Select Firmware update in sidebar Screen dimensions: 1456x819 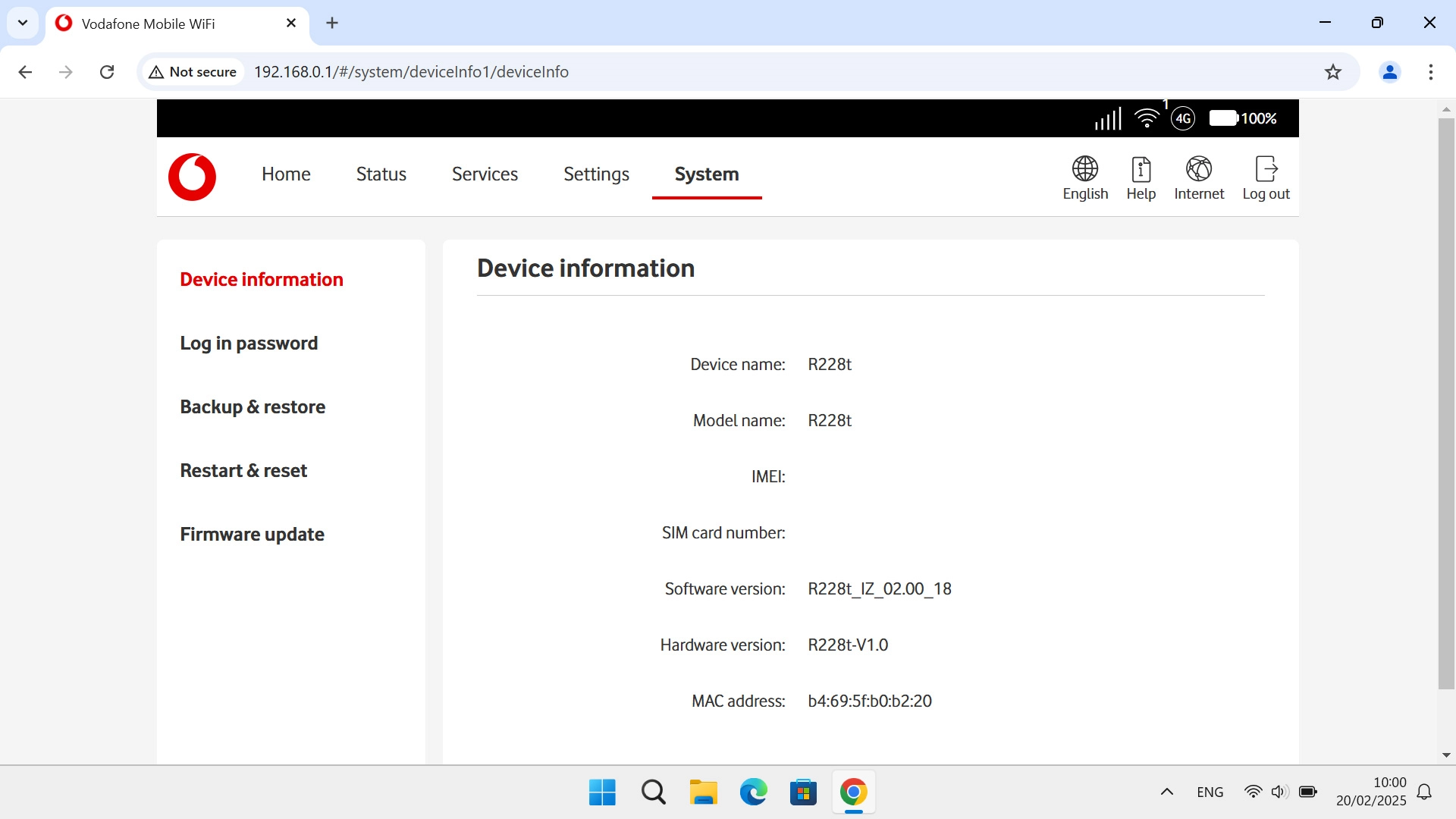(x=252, y=535)
